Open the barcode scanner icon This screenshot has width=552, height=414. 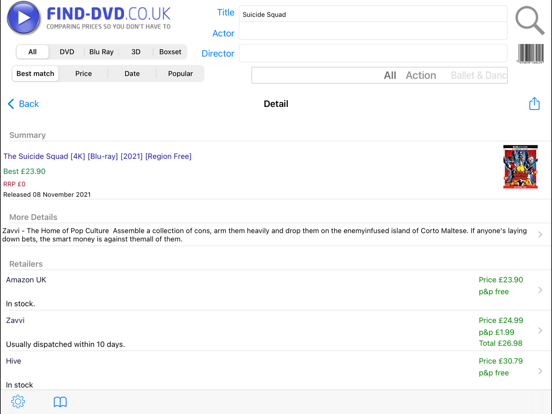(531, 54)
